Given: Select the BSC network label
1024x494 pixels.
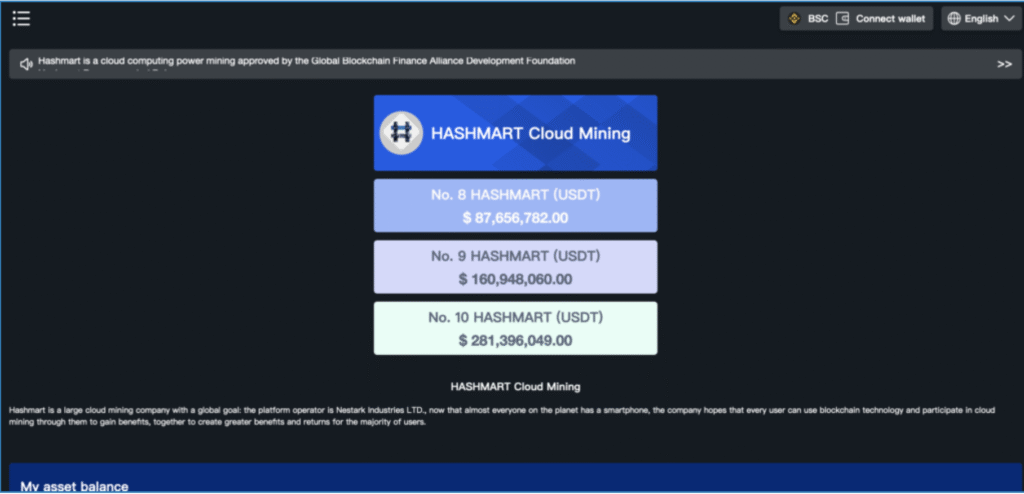Looking at the screenshot, I should click(818, 19).
